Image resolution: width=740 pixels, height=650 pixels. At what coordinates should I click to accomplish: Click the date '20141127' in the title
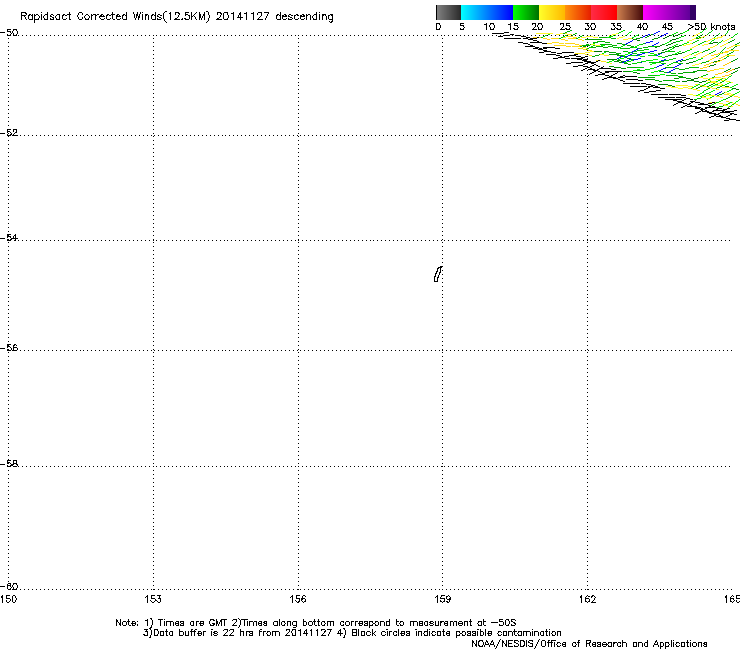tap(243, 17)
